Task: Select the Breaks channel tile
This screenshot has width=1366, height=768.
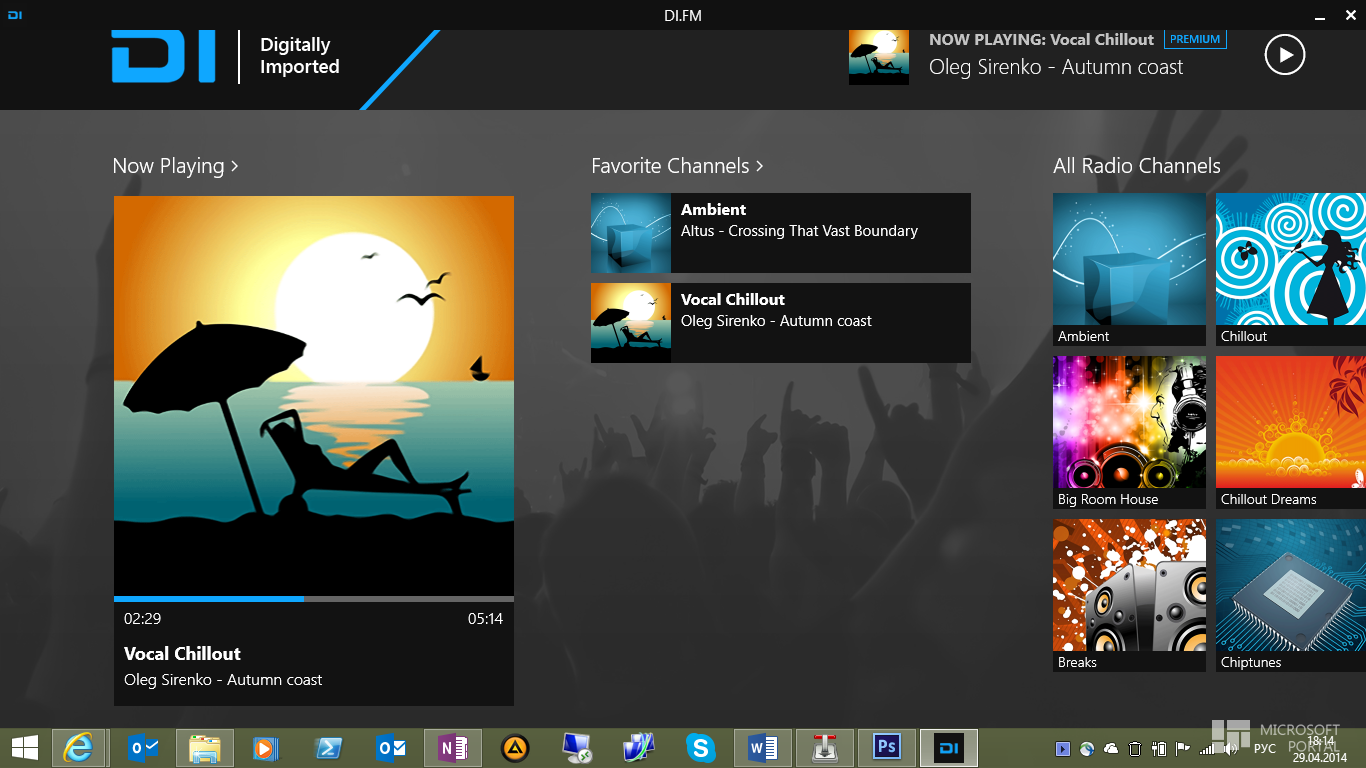Action: click(1129, 596)
